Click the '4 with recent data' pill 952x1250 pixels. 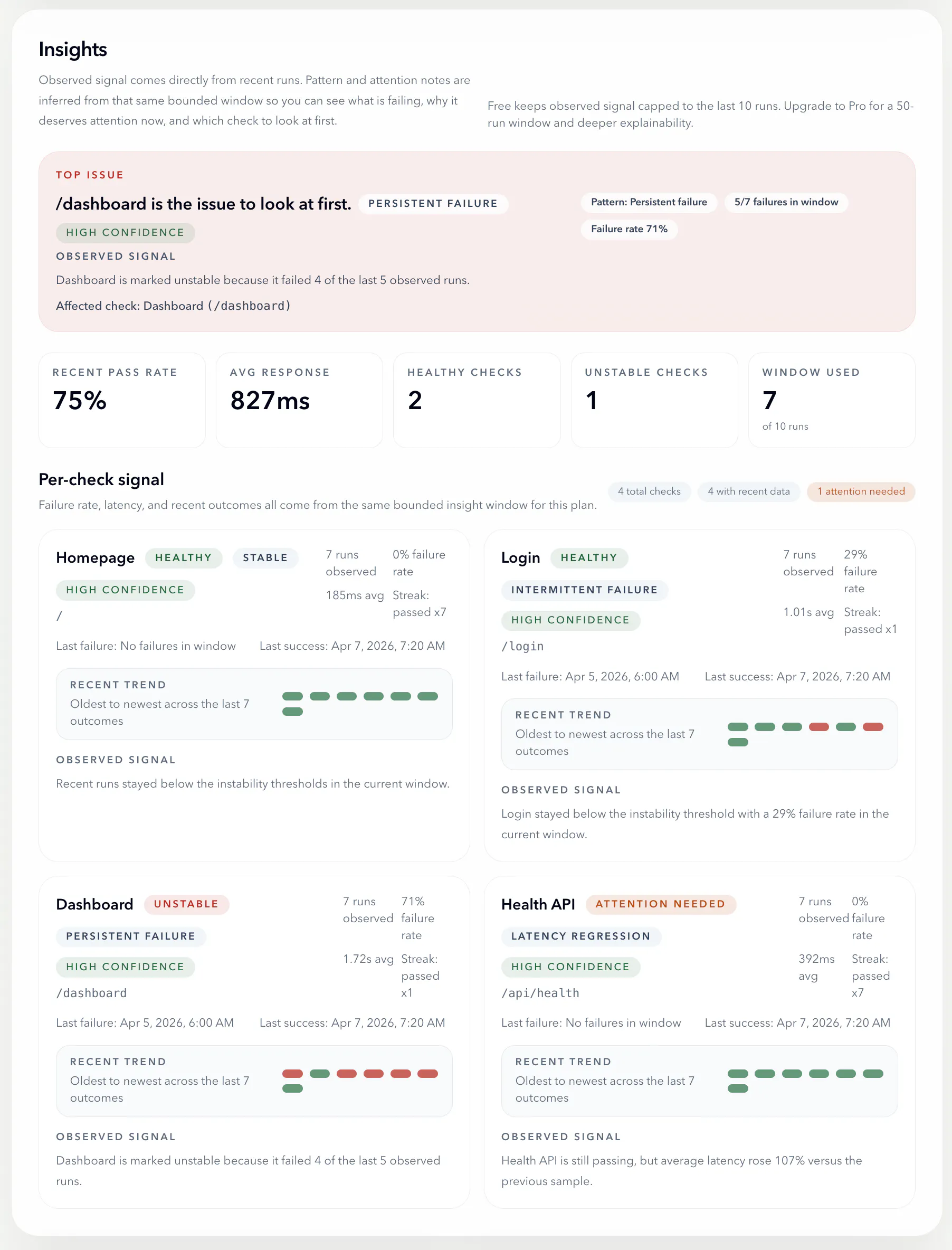click(x=749, y=491)
